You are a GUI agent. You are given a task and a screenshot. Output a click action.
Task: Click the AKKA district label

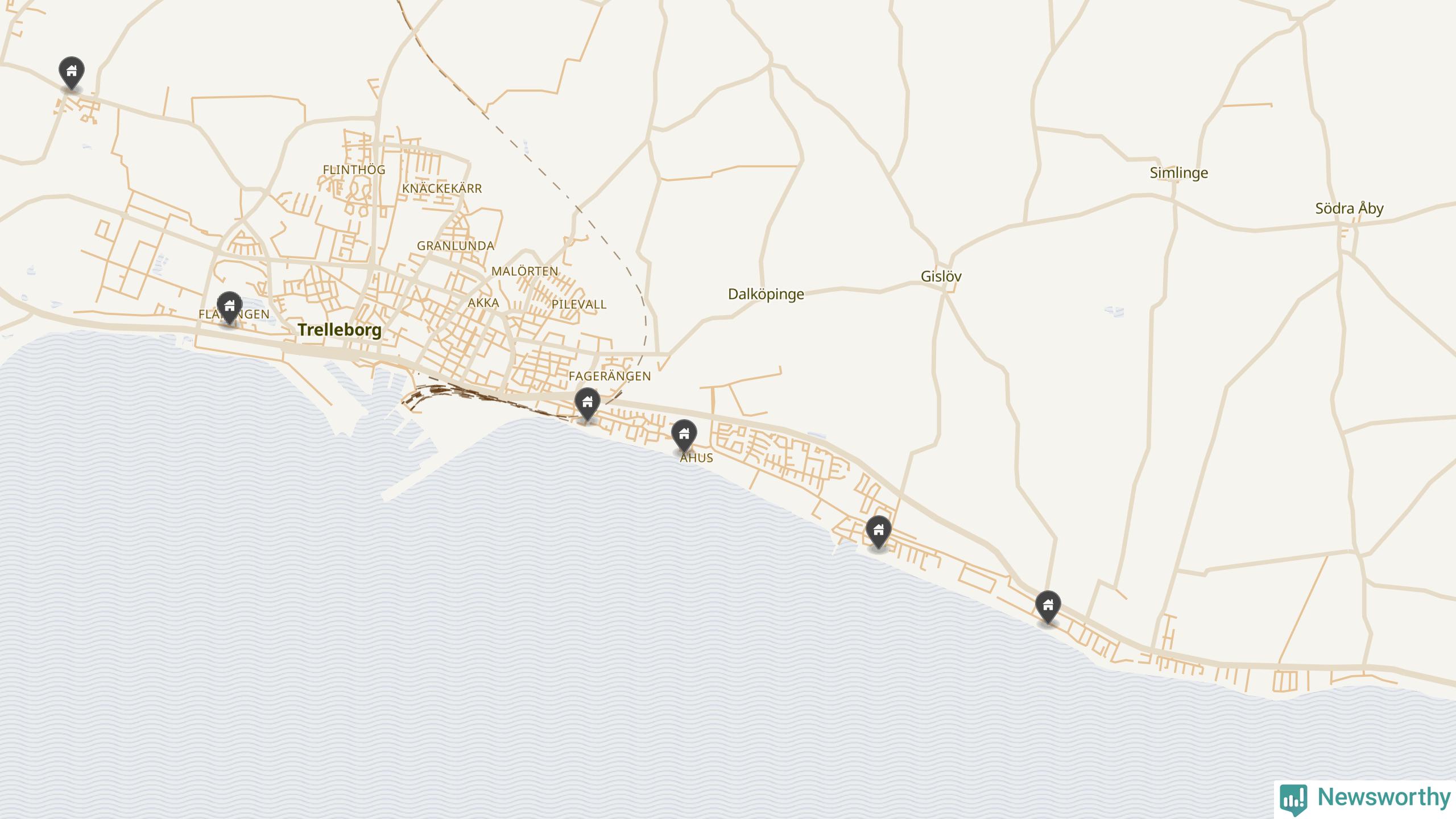click(x=483, y=303)
